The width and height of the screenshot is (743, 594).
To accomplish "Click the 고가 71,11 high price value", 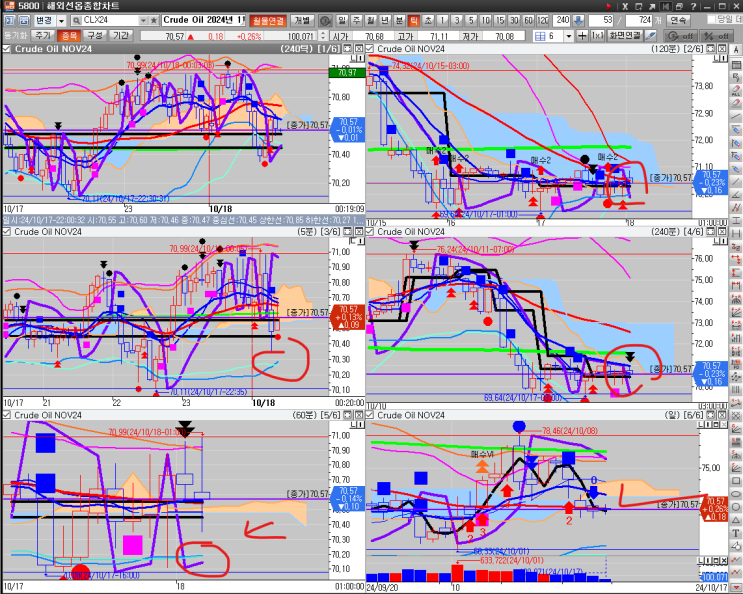I will click(x=439, y=36).
